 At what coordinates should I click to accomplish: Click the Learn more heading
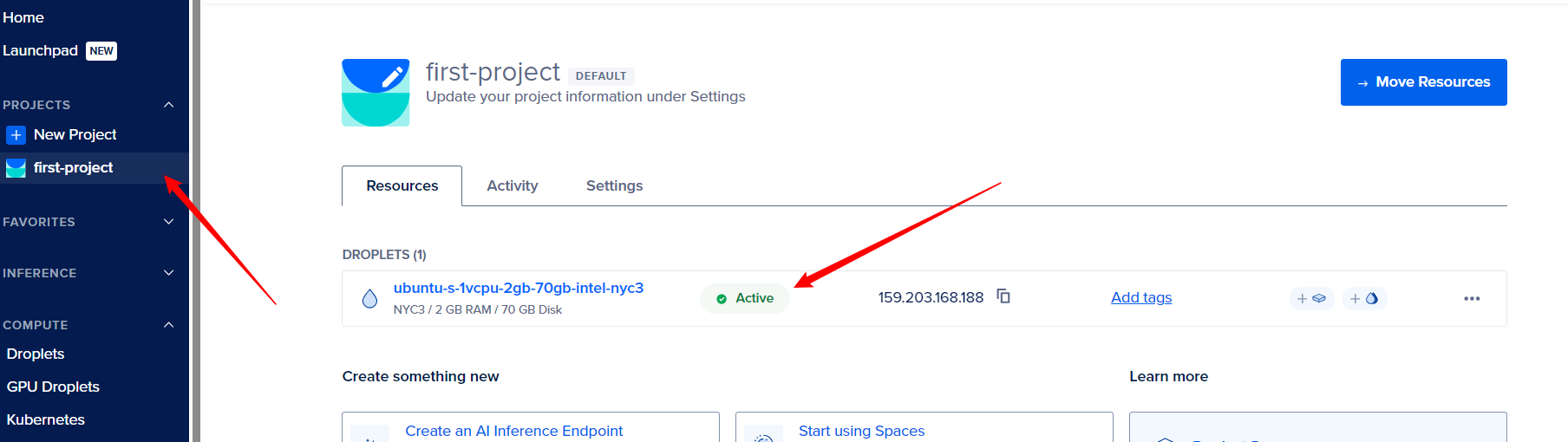tap(1168, 376)
